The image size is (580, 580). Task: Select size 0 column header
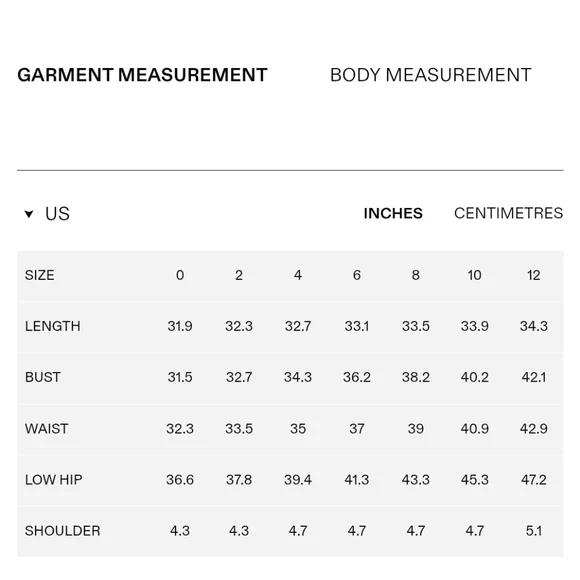[180, 275]
